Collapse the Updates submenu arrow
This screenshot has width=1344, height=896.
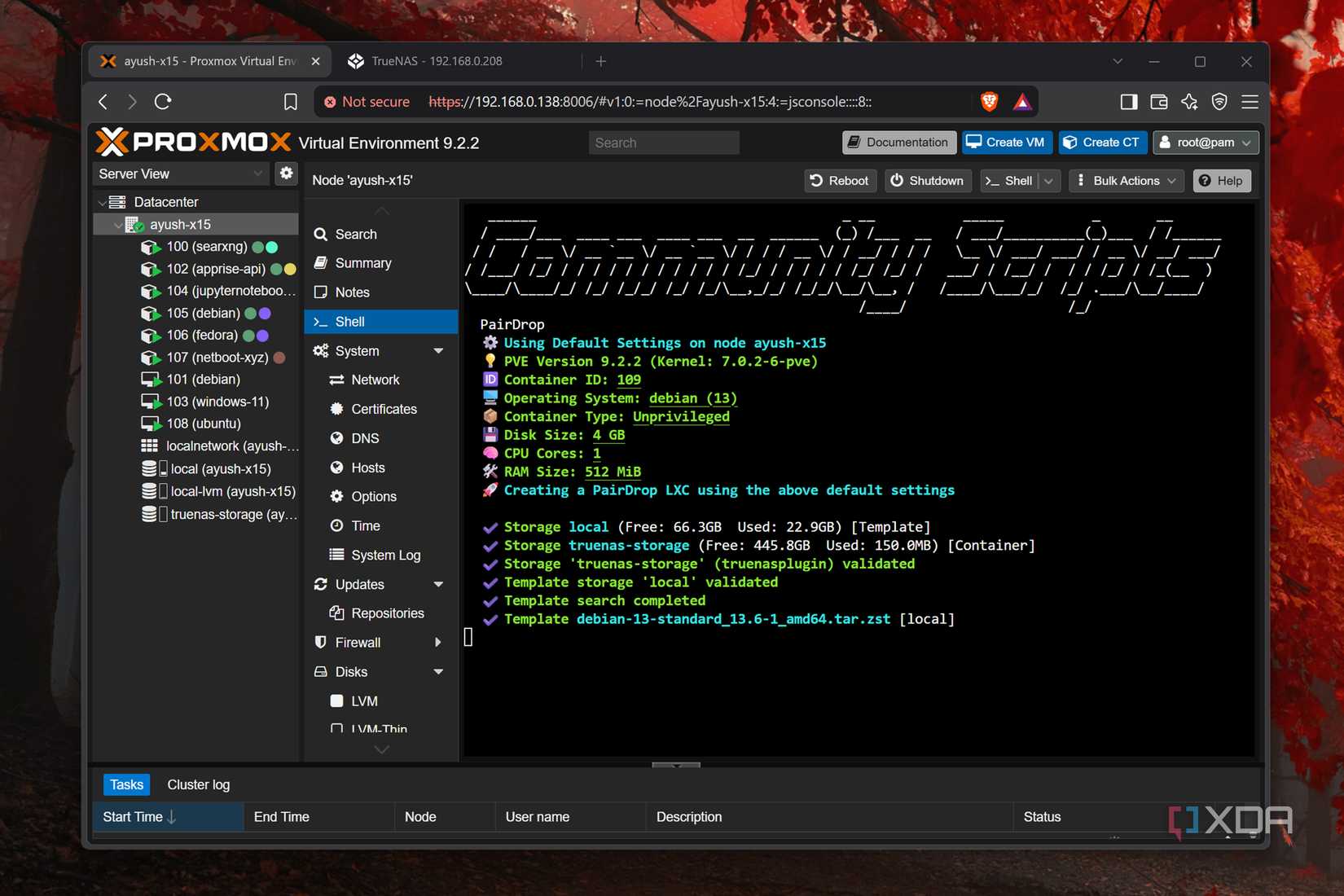pos(438,585)
